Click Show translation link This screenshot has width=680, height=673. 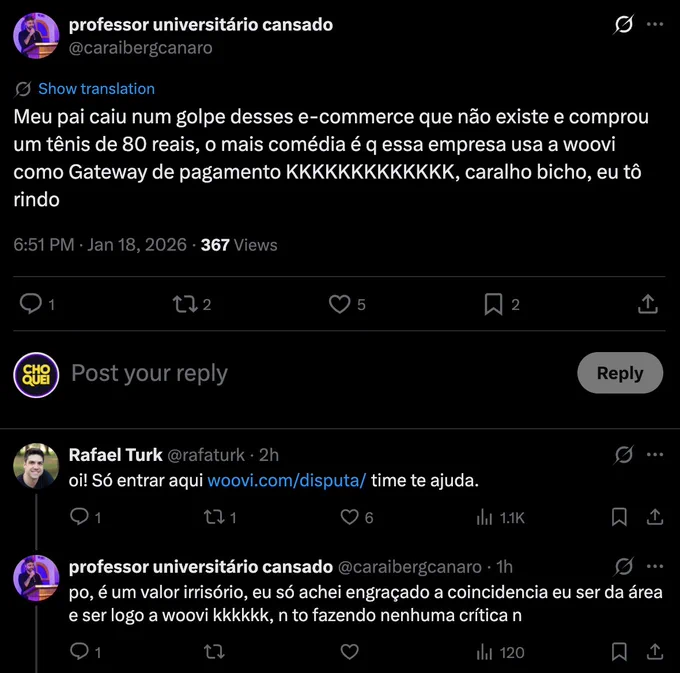(x=96, y=89)
